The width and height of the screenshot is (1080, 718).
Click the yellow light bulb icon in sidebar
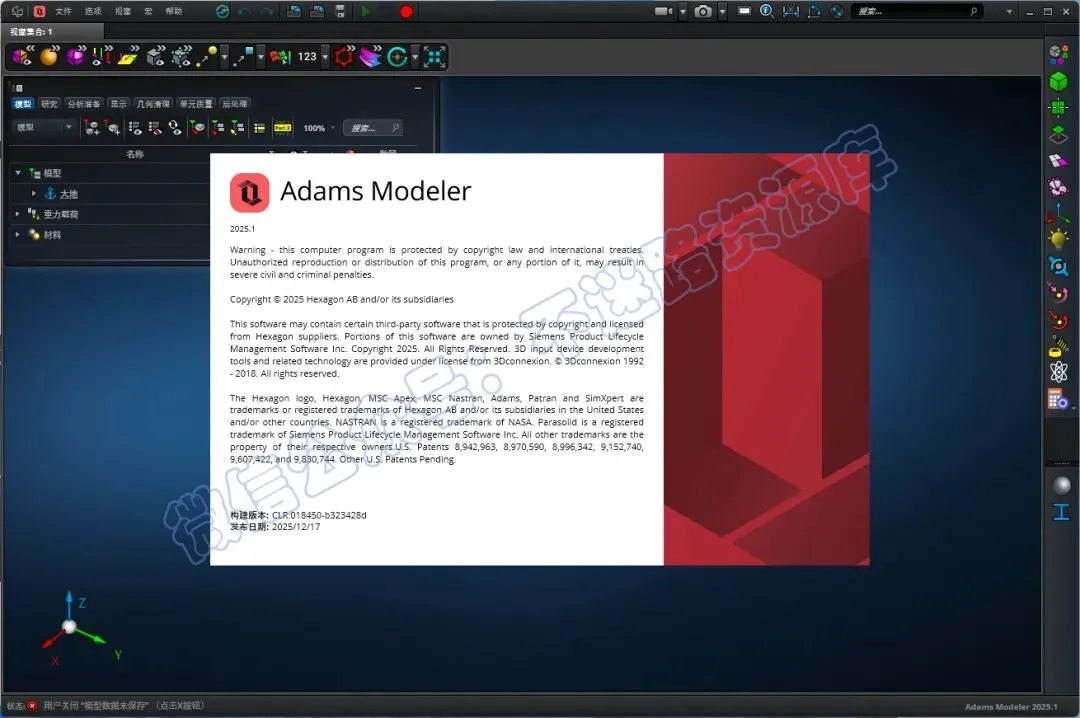(x=1059, y=239)
